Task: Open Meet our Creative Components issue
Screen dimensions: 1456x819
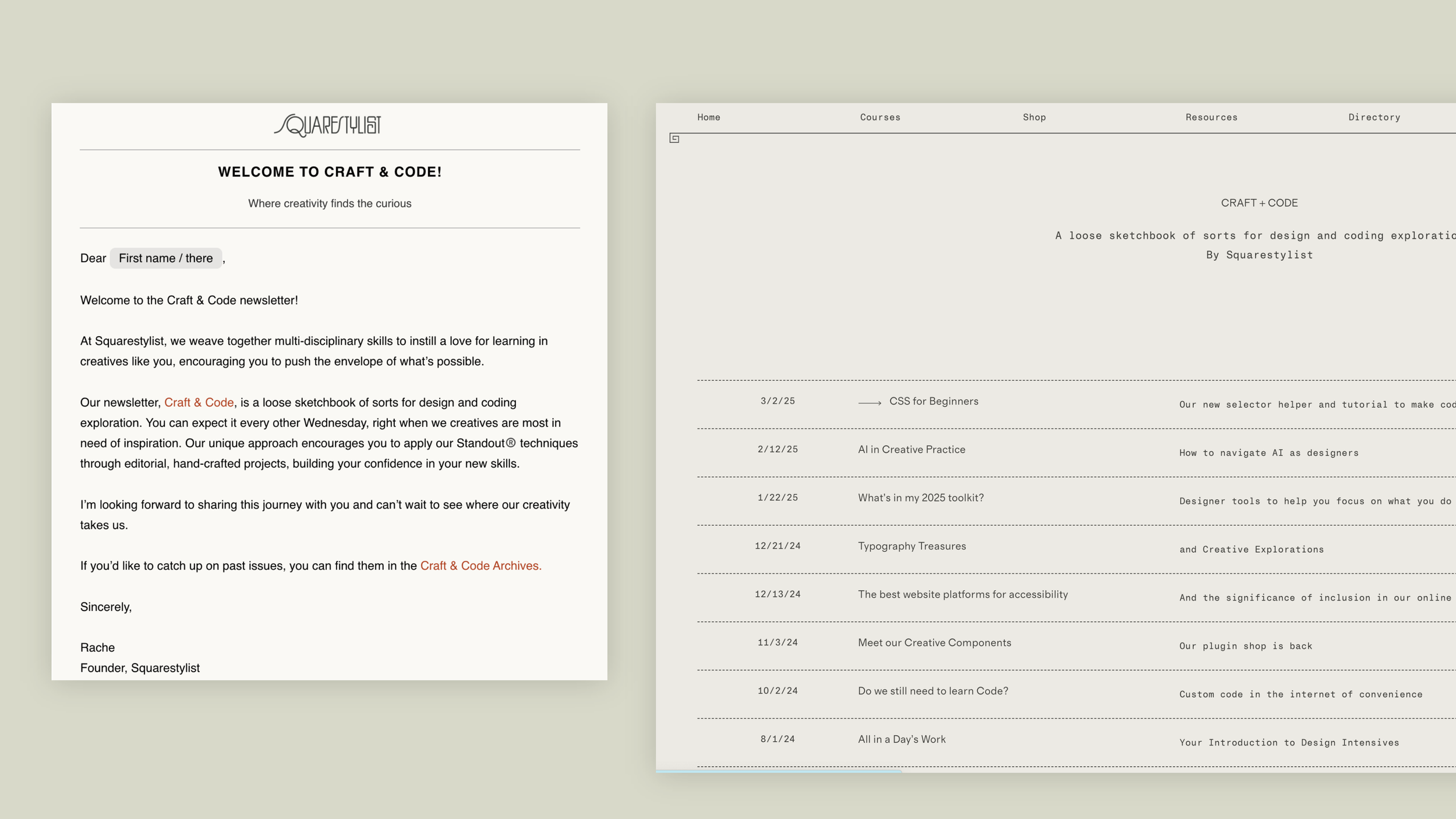Action: (x=934, y=643)
